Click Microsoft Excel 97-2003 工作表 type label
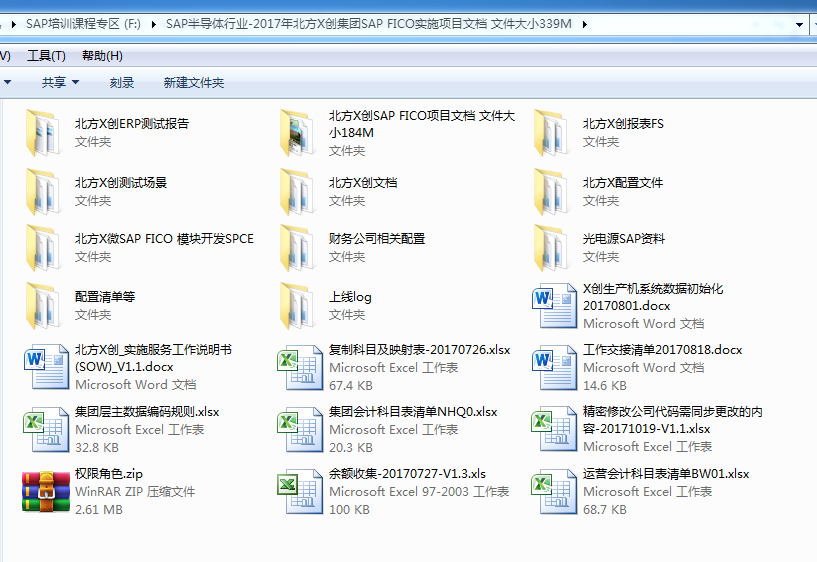The width and height of the screenshot is (817, 562). [419, 492]
